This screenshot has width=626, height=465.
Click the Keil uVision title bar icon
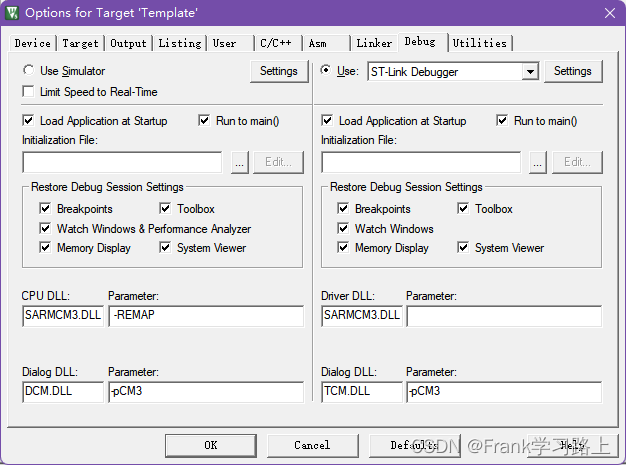coord(12,12)
